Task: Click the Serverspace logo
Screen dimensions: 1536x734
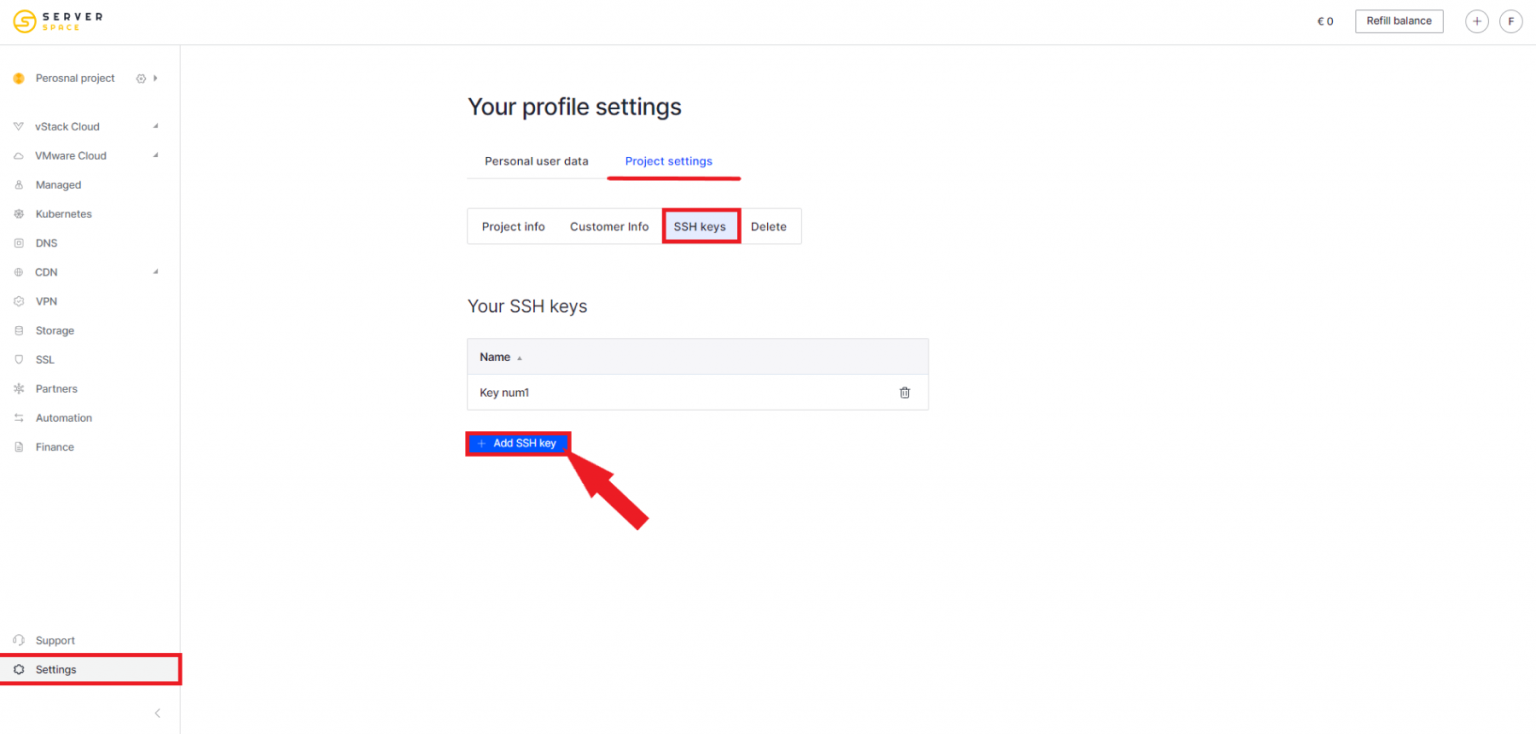Action: [58, 21]
